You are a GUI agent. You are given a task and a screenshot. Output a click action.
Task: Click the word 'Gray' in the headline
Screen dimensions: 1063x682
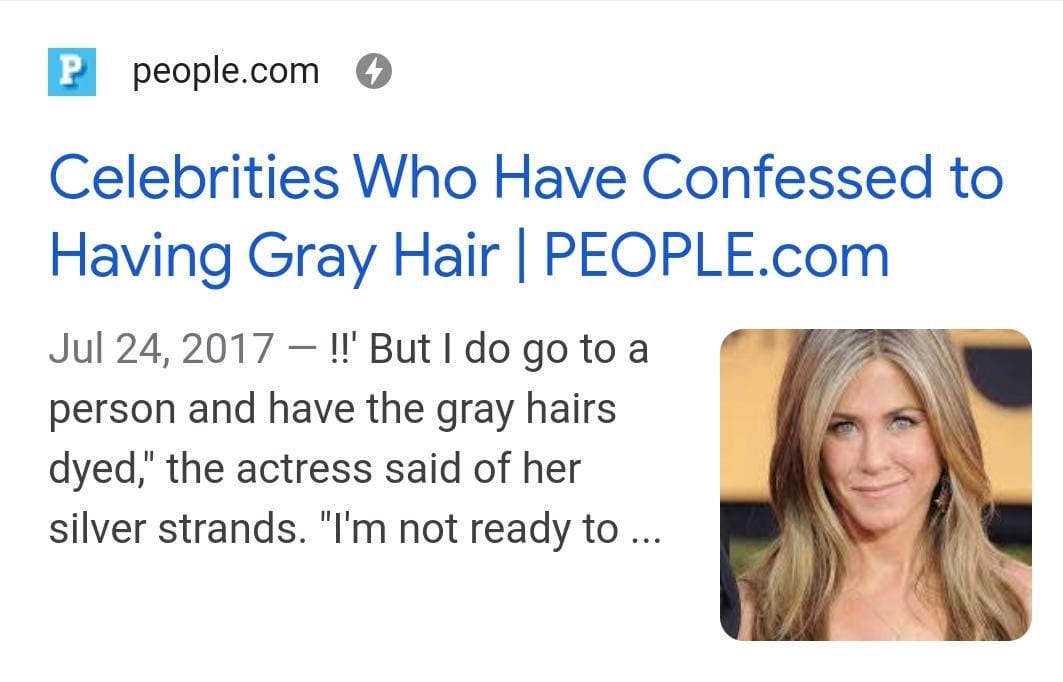tap(313, 258)
